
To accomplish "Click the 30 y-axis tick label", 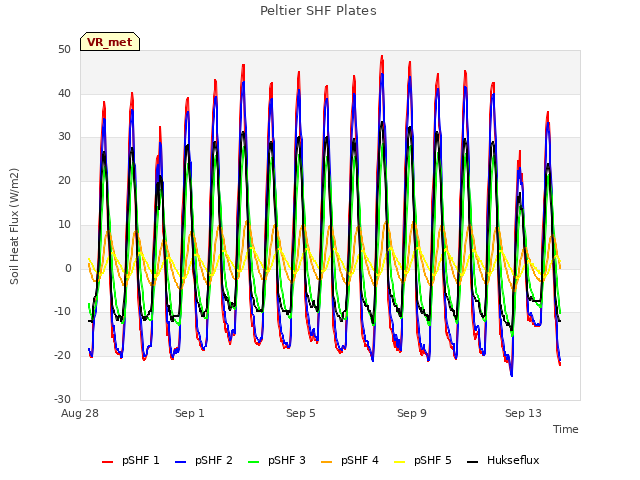I will coord(64,137).
